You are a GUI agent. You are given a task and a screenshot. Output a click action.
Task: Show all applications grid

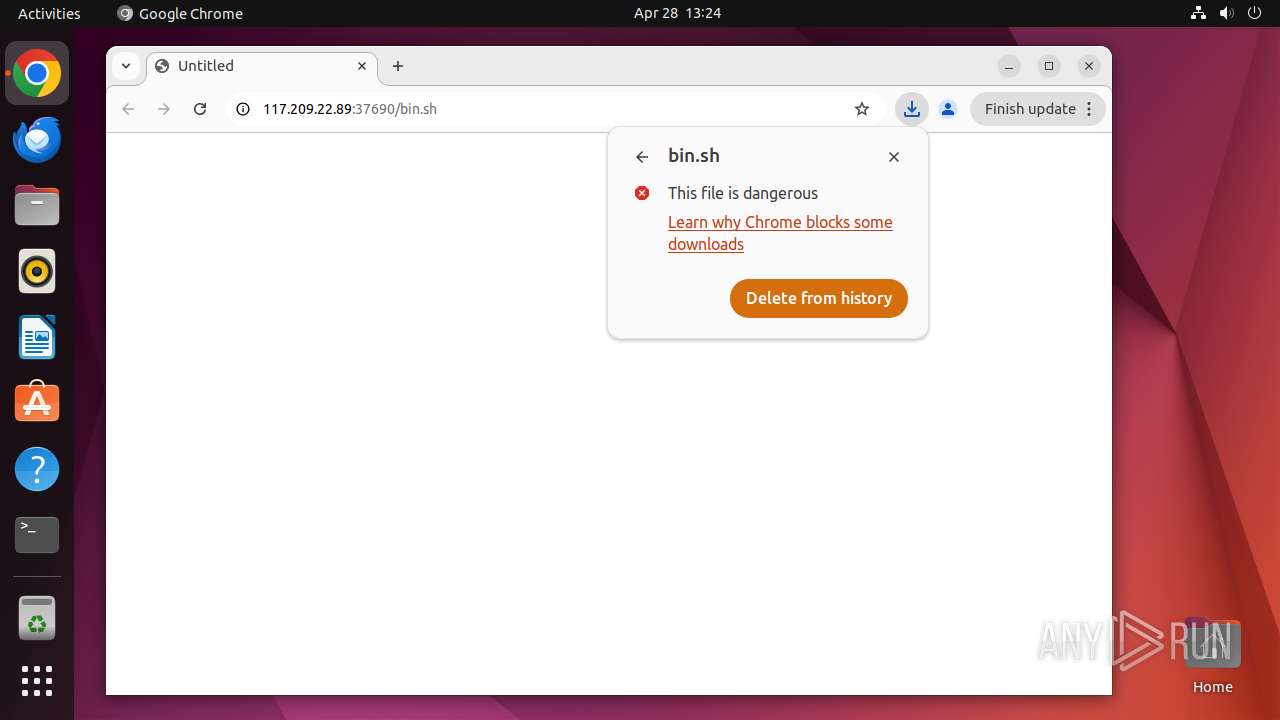pos(37,681)
